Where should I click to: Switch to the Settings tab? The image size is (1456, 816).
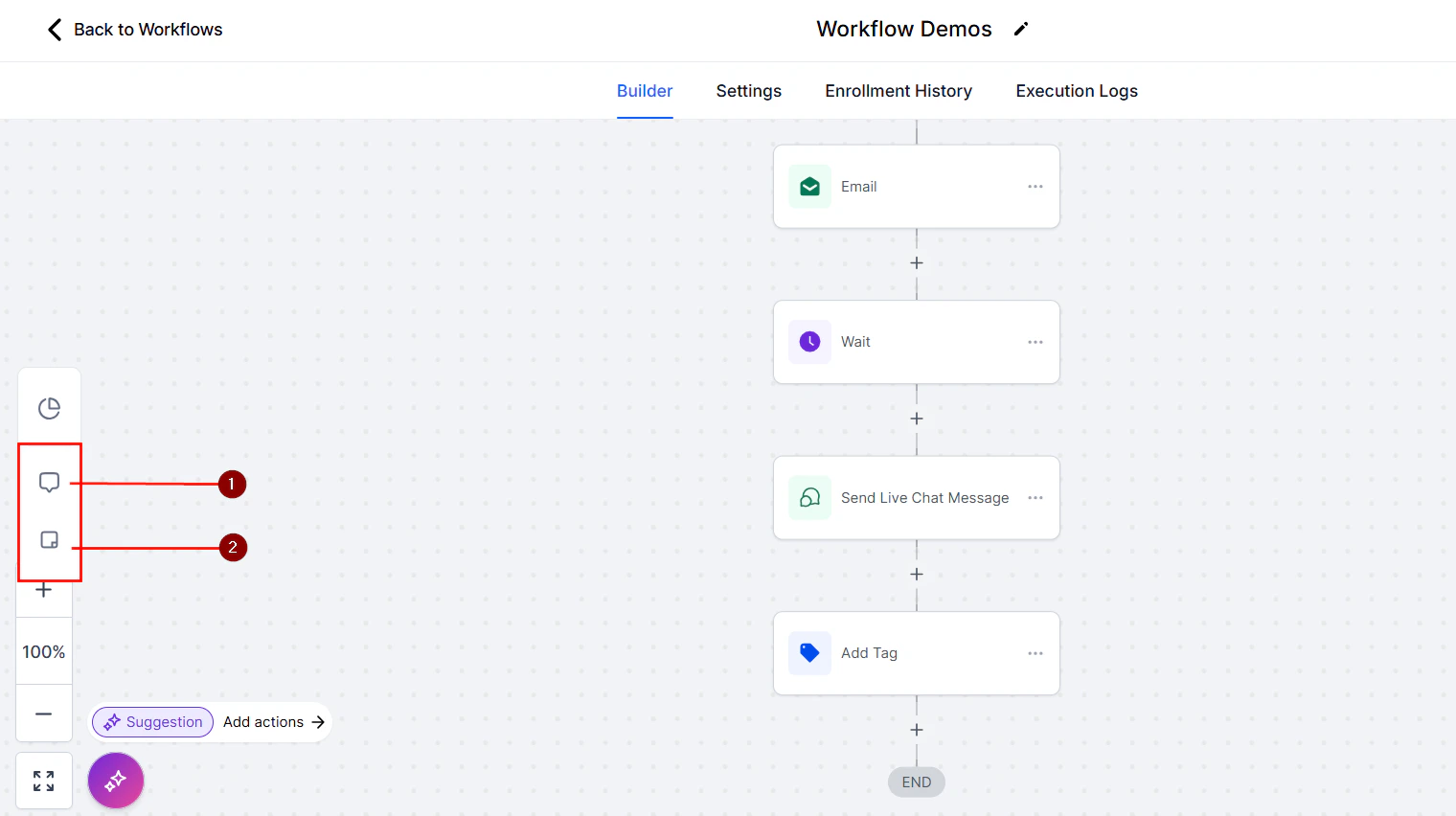coord(748,90)
